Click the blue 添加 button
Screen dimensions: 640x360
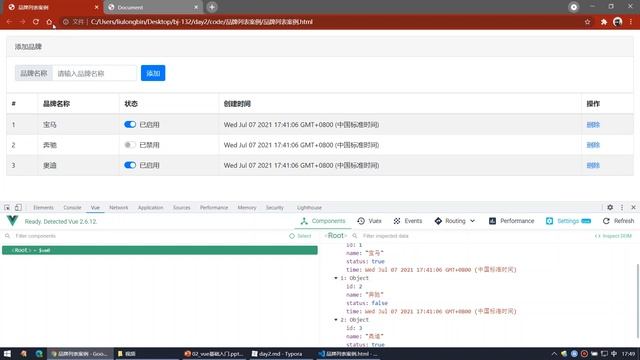coord(153,73)
